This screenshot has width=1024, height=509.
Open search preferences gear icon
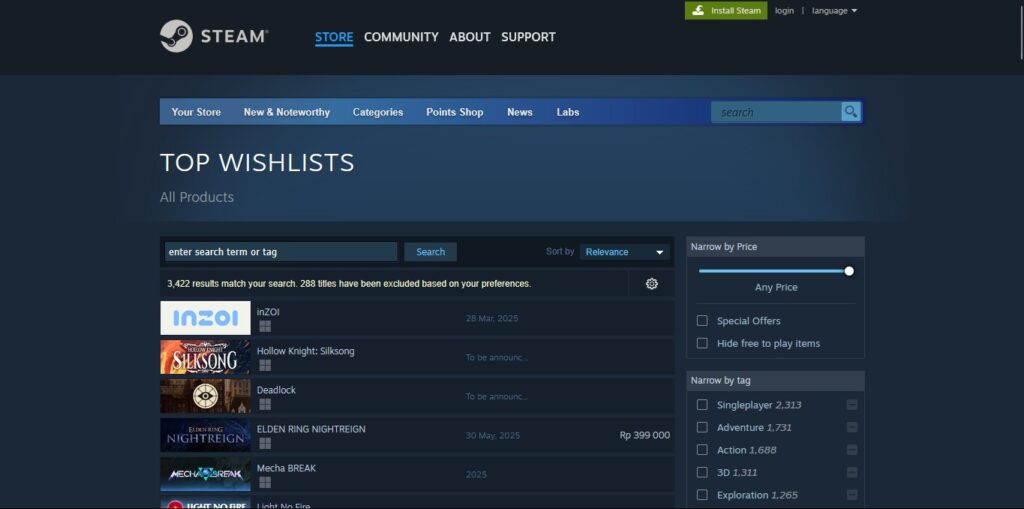[651, 284]
